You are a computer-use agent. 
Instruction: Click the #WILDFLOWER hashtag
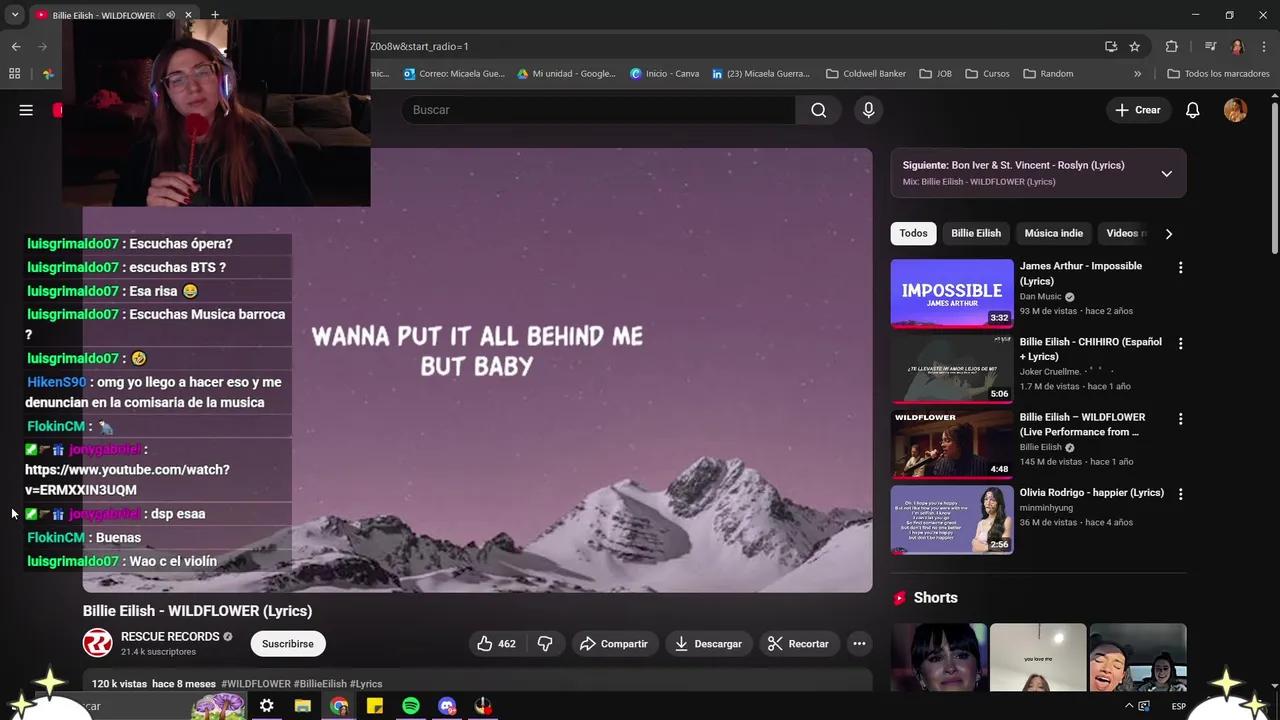tap(256, 684)
